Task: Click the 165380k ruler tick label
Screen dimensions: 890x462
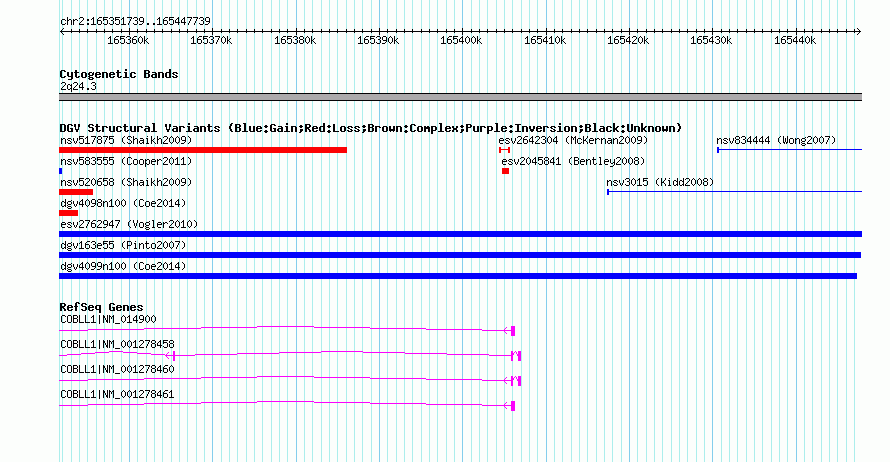Action: [295, 40]
